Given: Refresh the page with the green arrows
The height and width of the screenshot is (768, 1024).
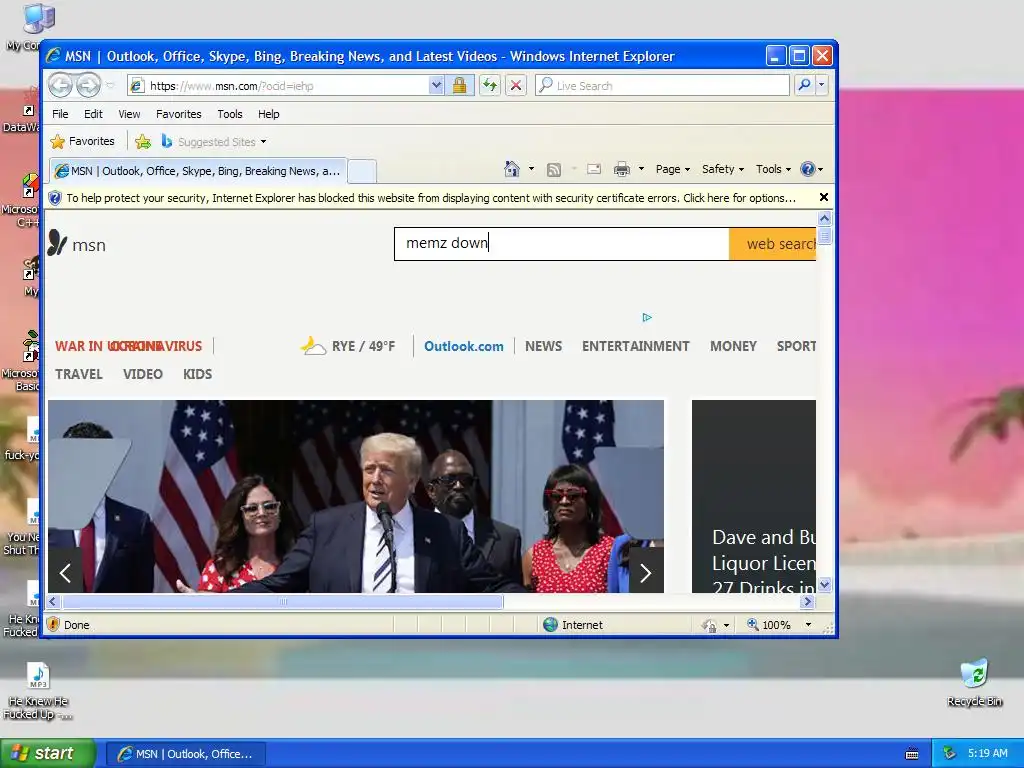Looking at the screenshot, I should [x=490, y=85].
